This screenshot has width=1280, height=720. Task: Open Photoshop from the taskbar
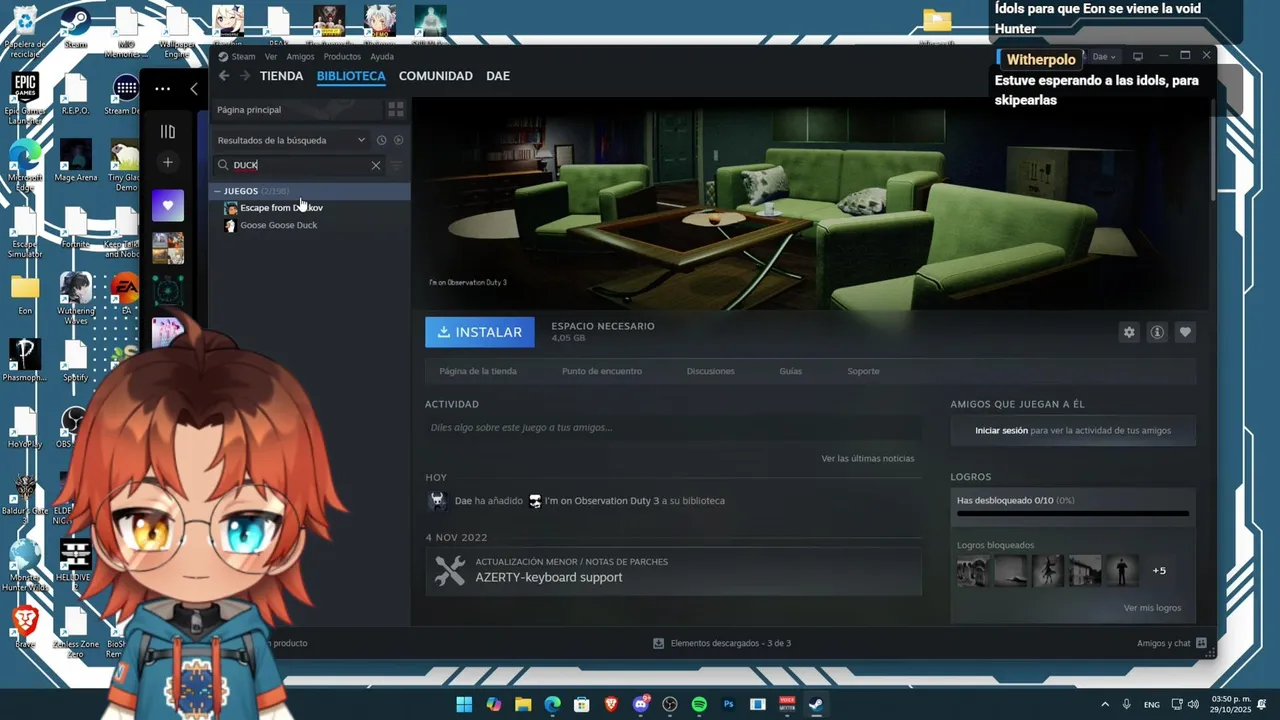pos(729,704)
